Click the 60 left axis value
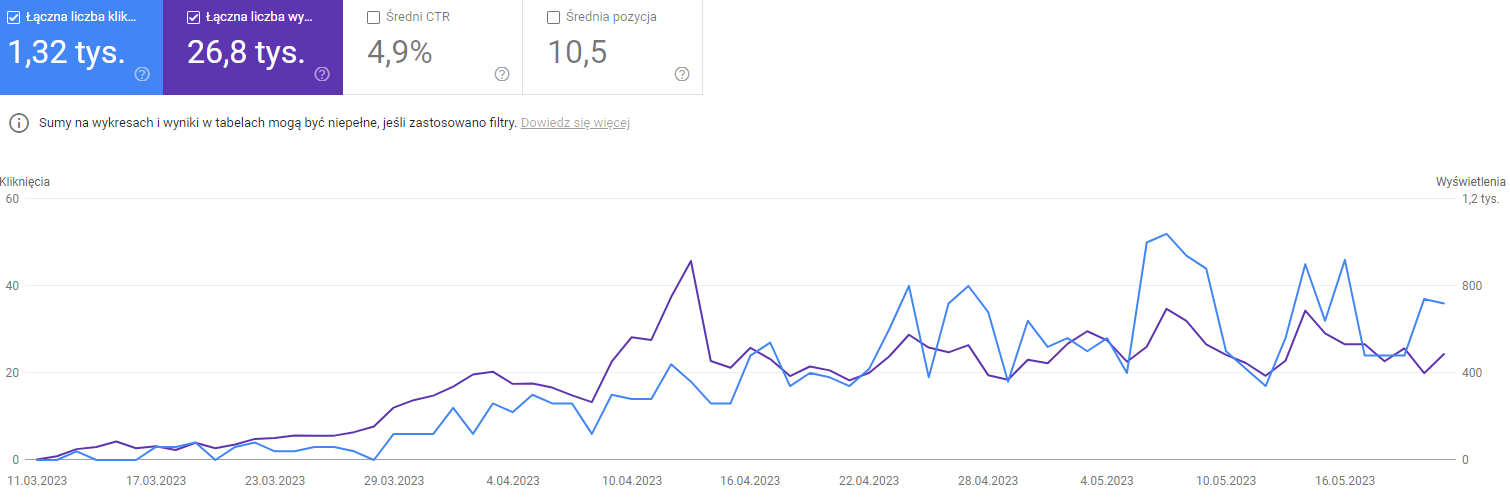The width and height of the screenshot is (1510, 497). coord(13,199)
